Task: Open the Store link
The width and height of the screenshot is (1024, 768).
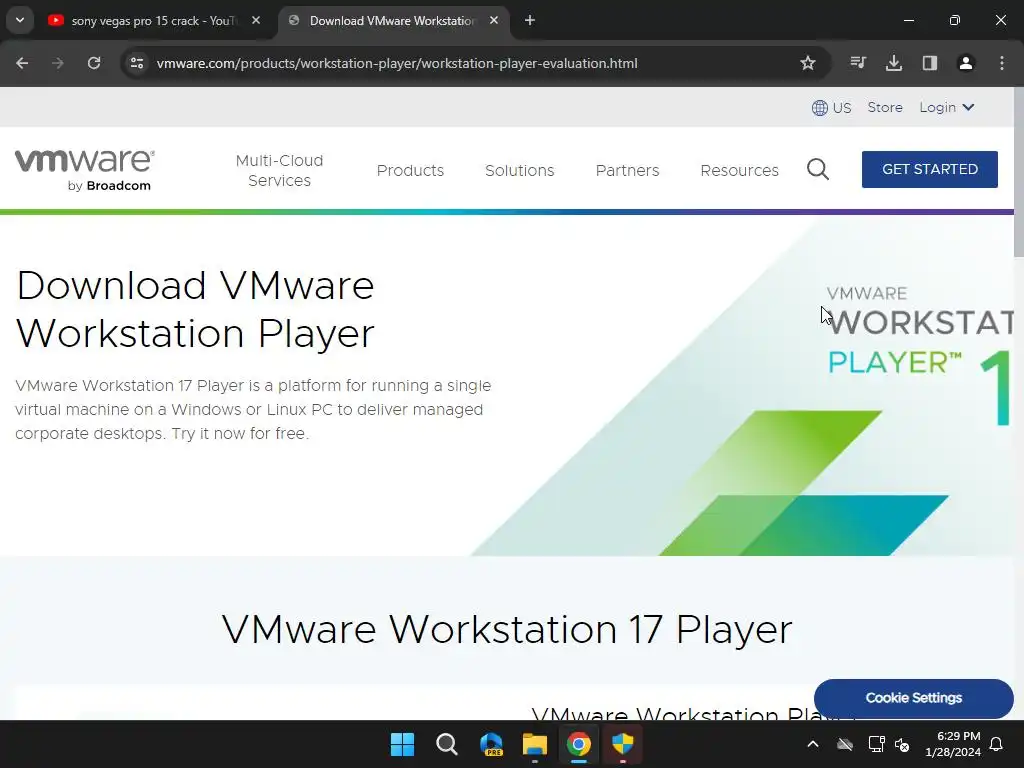Action: 885,107
